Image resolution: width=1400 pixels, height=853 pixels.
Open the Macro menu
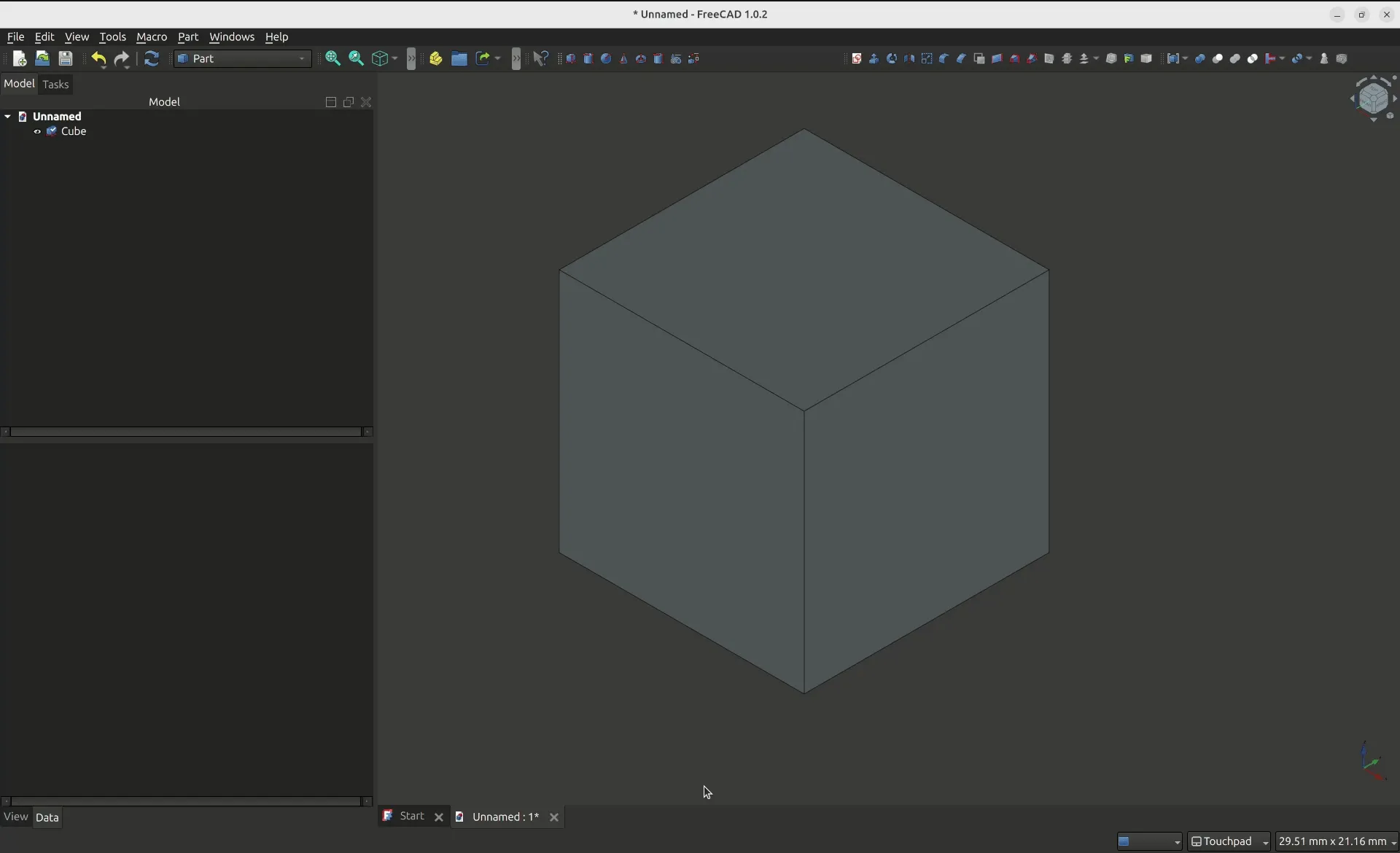152,37
